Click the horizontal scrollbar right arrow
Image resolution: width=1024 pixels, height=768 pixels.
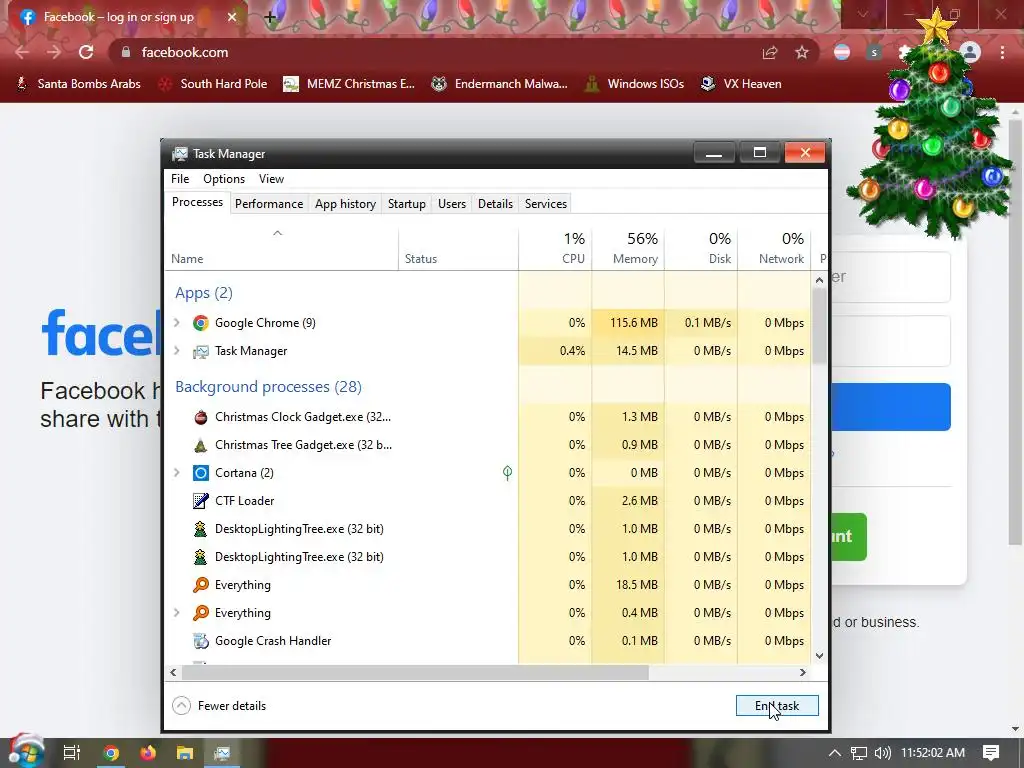coord(803,672)
